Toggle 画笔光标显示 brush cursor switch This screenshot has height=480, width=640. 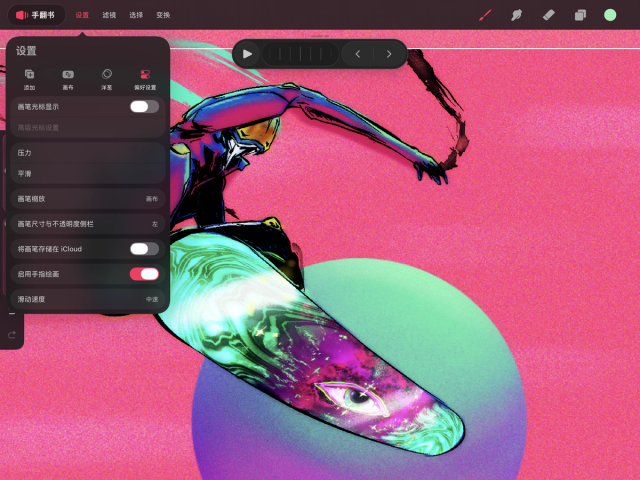click(144, 107)
